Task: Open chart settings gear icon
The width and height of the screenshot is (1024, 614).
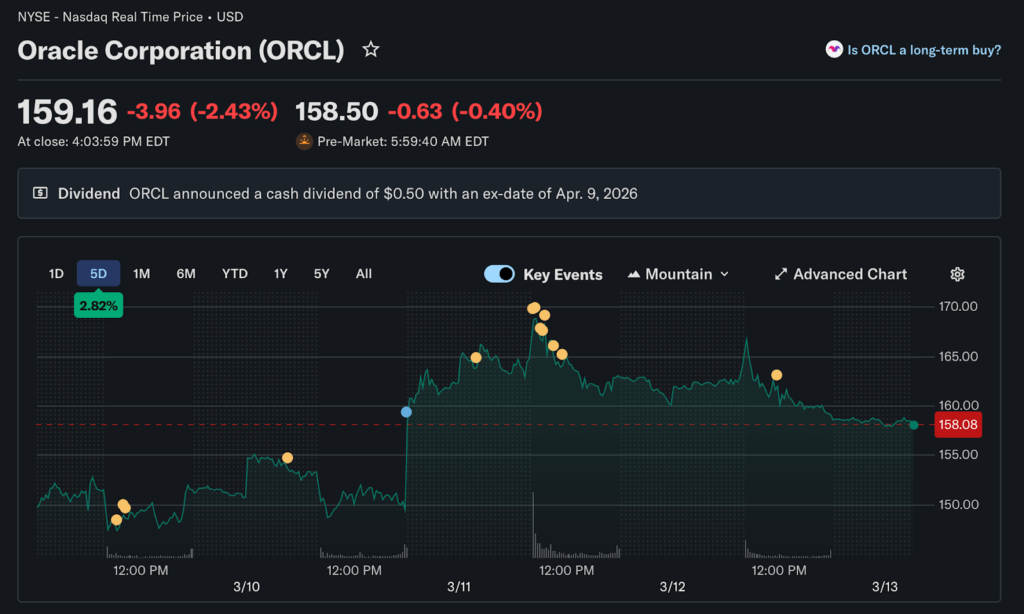Action: coord(957,274)
